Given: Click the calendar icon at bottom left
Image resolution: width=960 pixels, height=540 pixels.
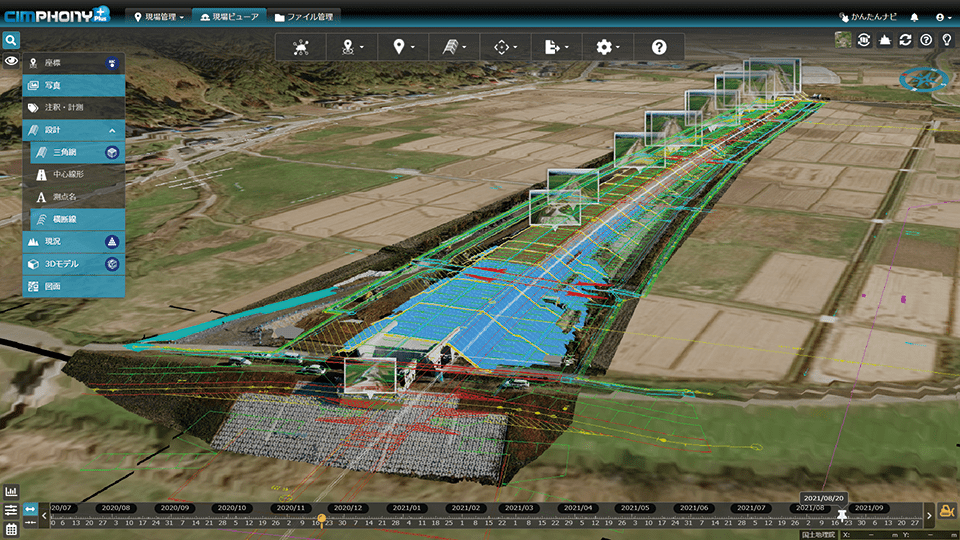Looking at the screenshot, I should (11, 528).
